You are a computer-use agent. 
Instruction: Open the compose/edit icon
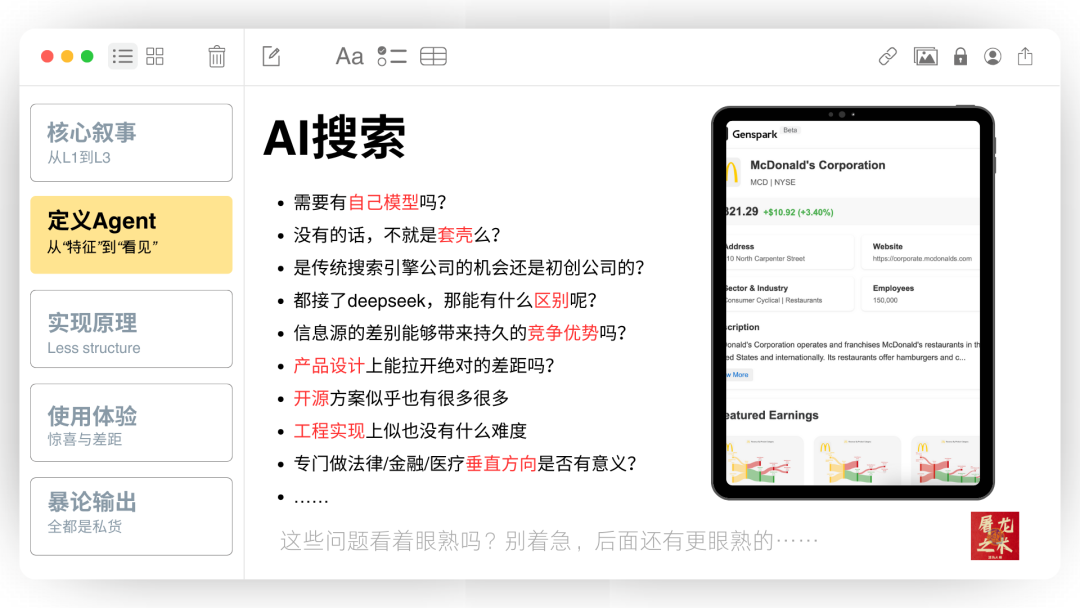tap(270, 56)
